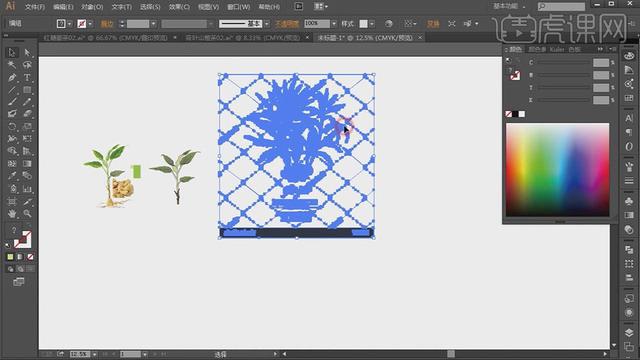Open the brush definition 基本 dropdown
Viewport: 640px width, 360px height.
click(267, 24)
